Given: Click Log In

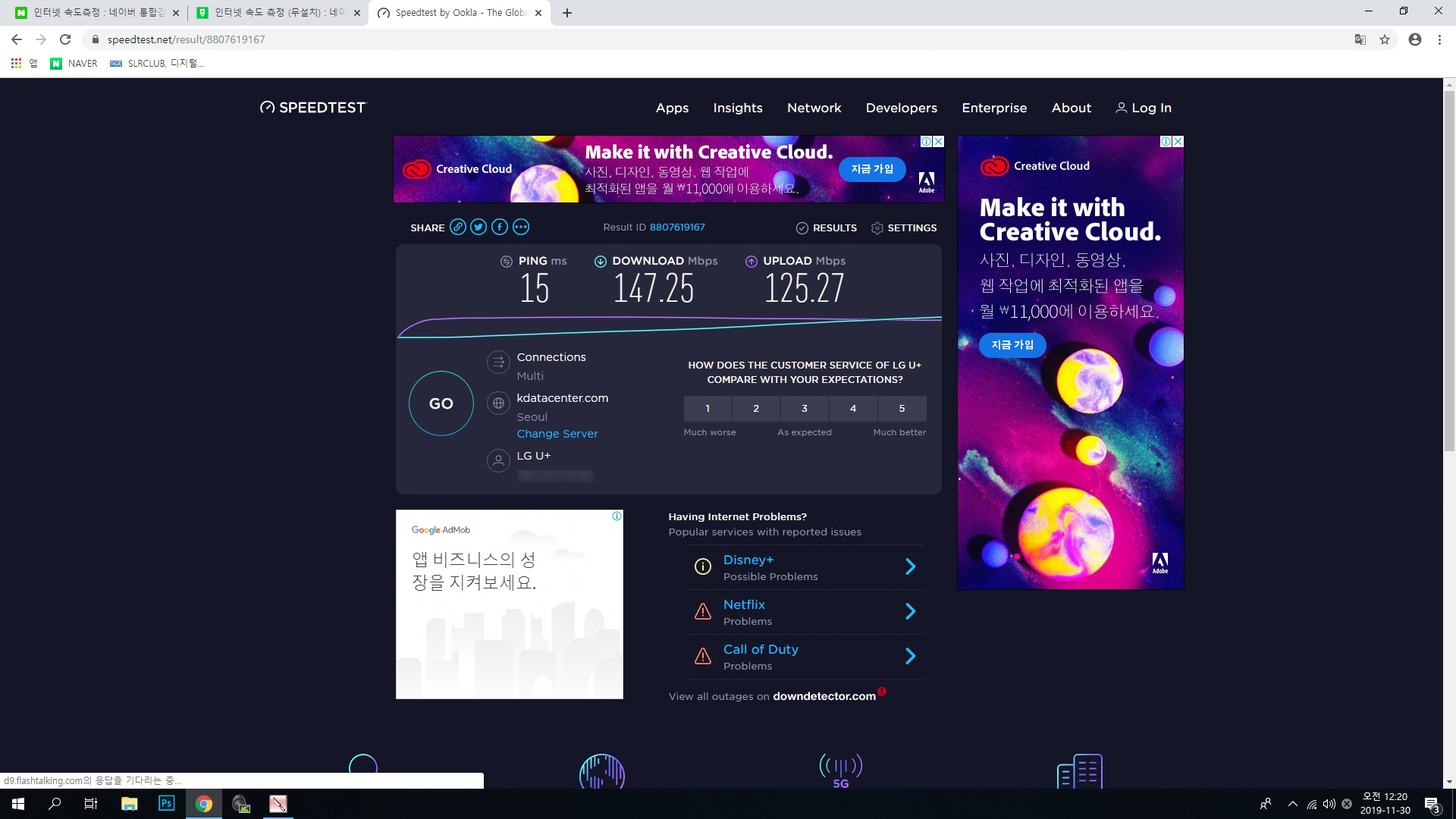Looking at the screenshot, I should click(x=1144, y=108).
